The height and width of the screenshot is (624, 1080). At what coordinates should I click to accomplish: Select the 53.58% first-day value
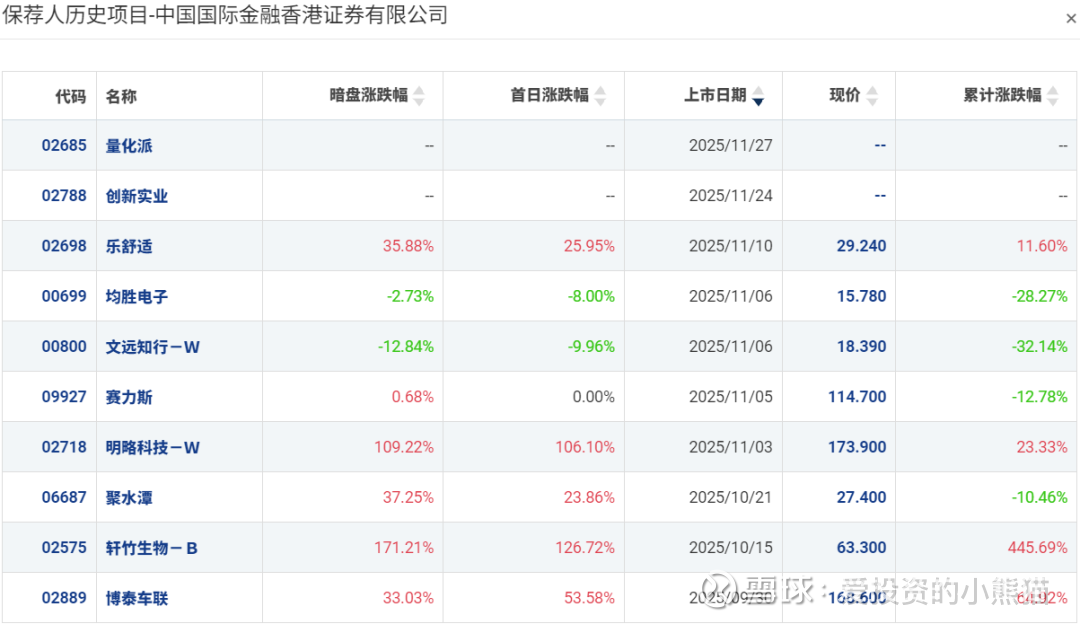click(x=589, y=598)
